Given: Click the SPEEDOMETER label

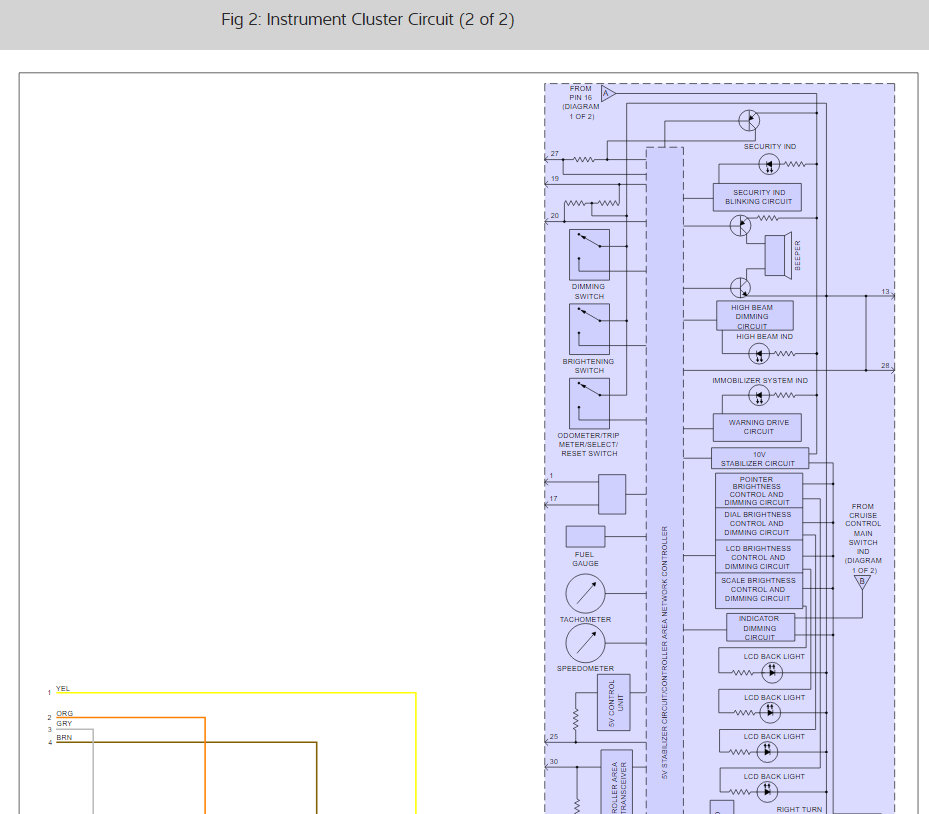Looking at the screenshot, I should 585,668.
